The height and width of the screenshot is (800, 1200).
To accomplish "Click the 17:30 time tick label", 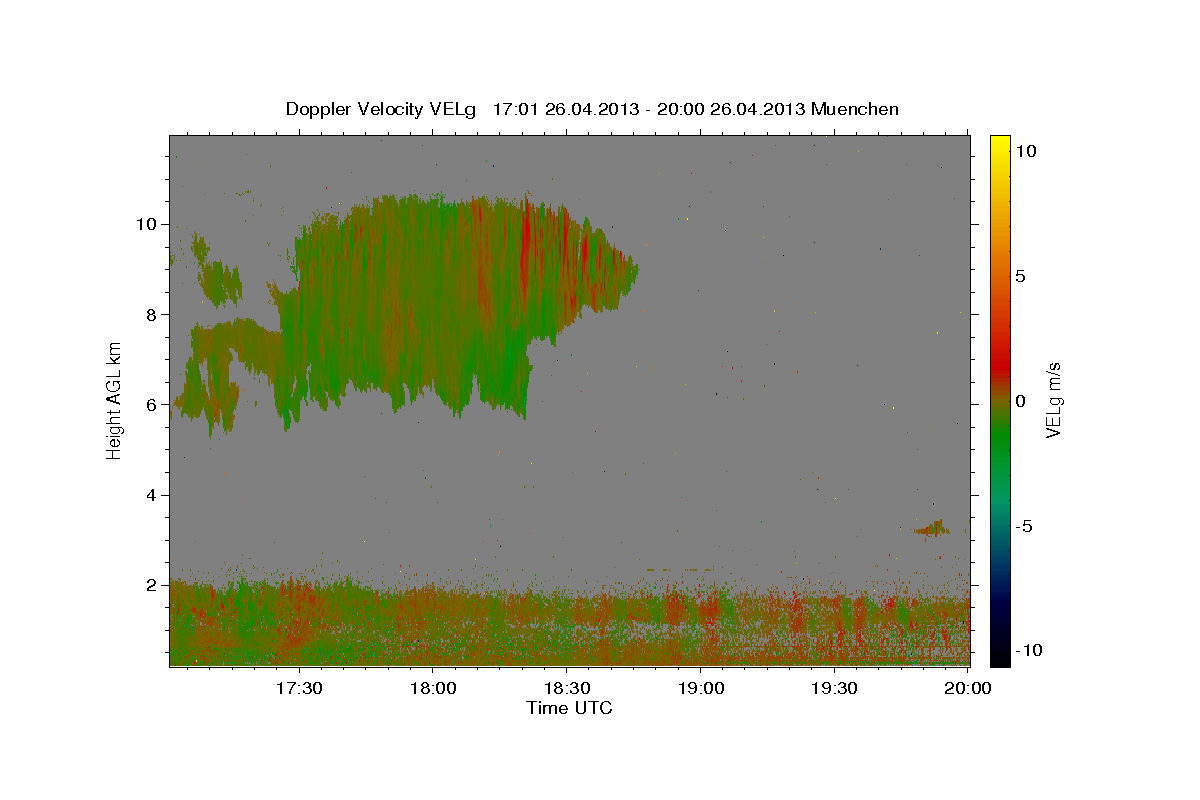I will (298, 688).
